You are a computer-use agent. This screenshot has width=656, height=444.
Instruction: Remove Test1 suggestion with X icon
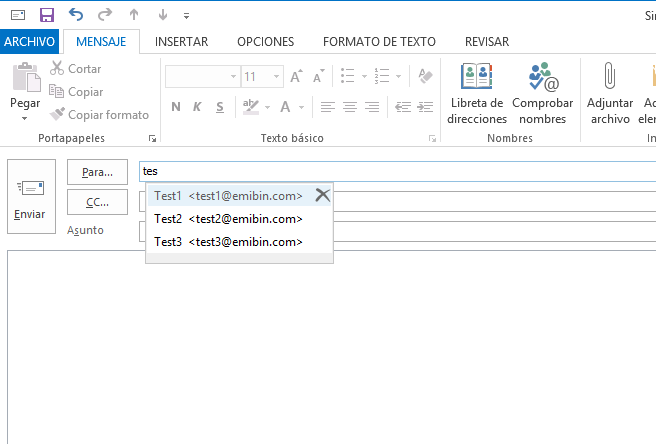(322, 195)
